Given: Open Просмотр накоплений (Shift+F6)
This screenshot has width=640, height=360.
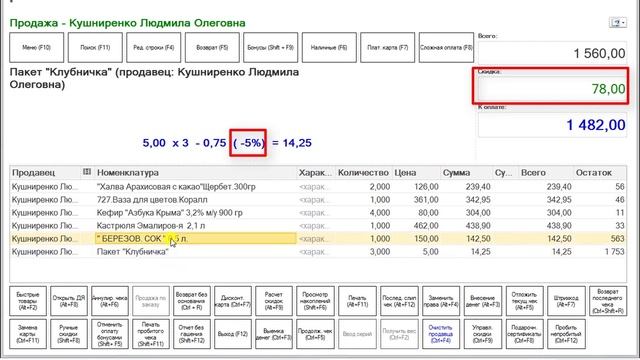Looking at the screenshot, I should pos(316,301).
